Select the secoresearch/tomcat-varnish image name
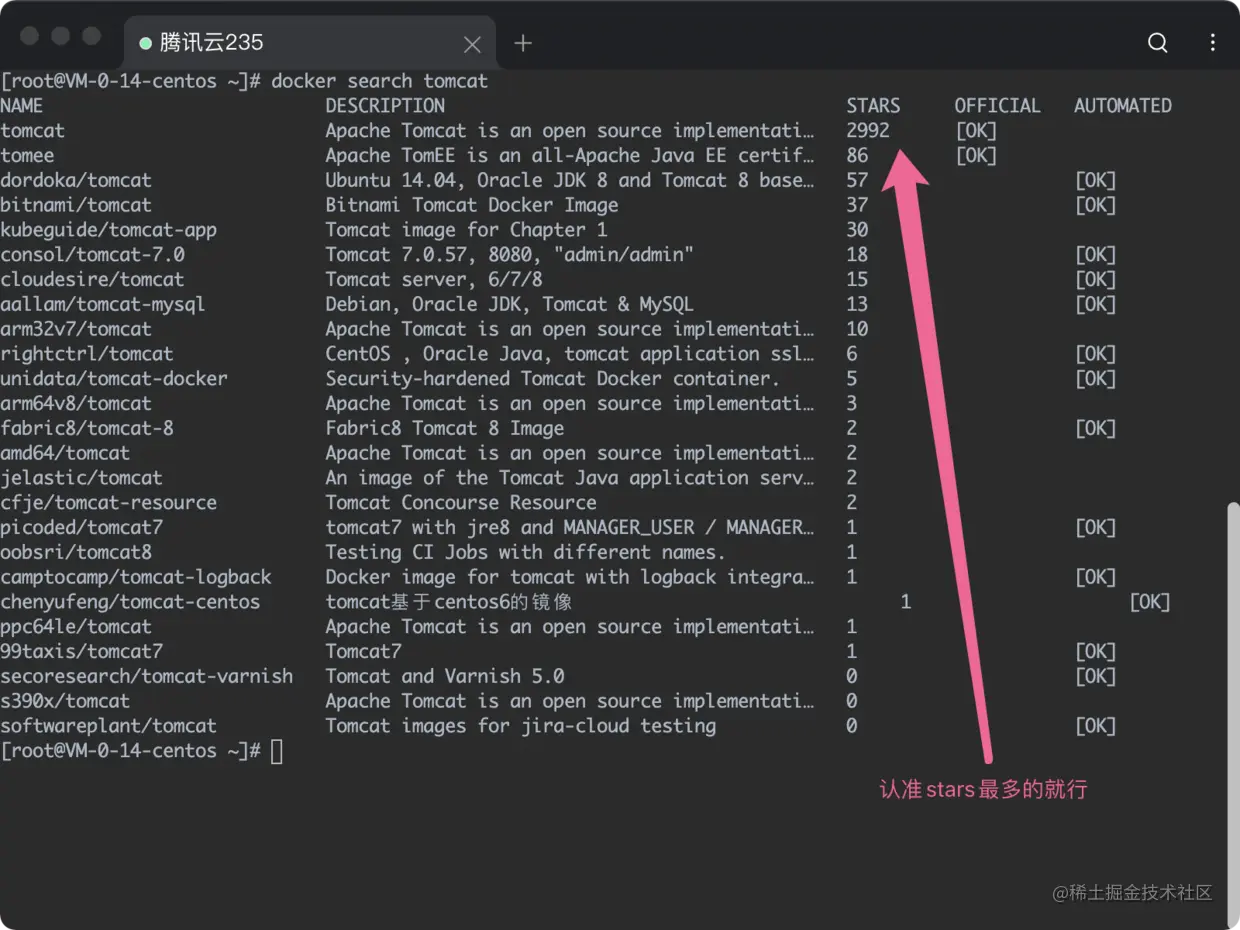This screenshot has width=1240, height=930. 147,676
